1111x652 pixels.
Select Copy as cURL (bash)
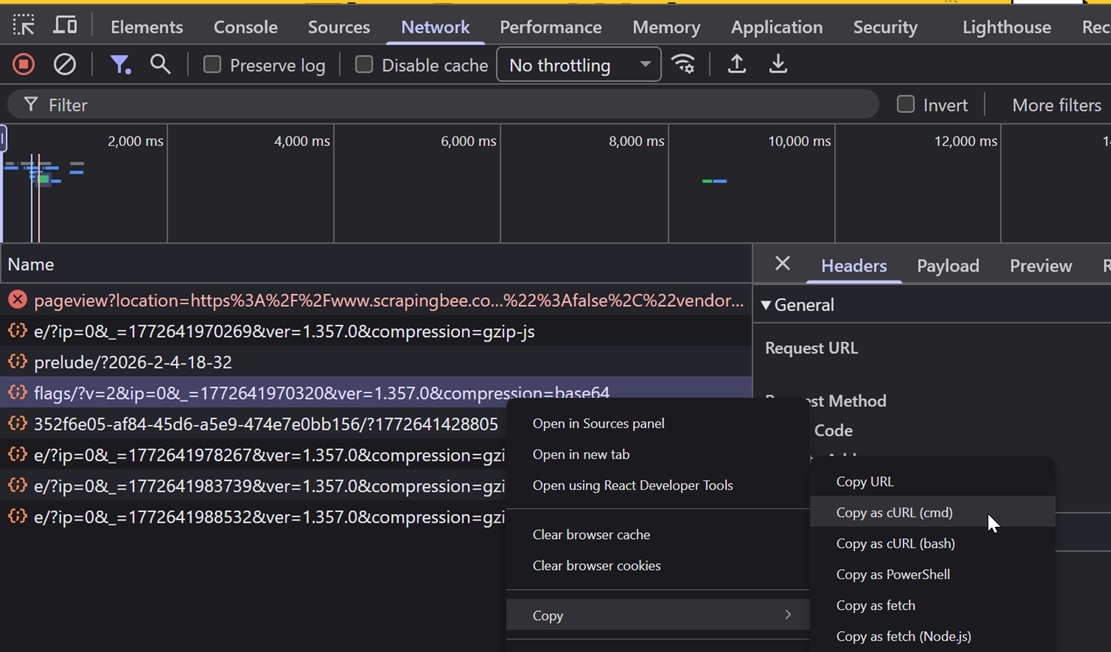click(x=895, y=543)
